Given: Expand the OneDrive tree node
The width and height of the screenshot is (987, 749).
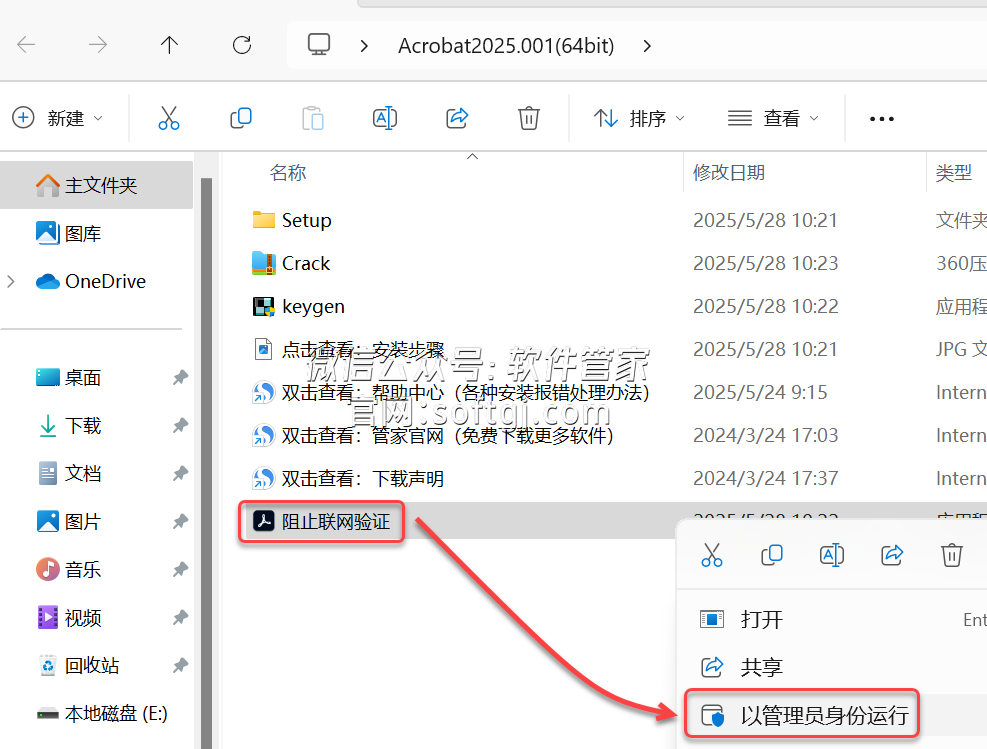Looking at the screenshot, I should click(x=11, y=281).
